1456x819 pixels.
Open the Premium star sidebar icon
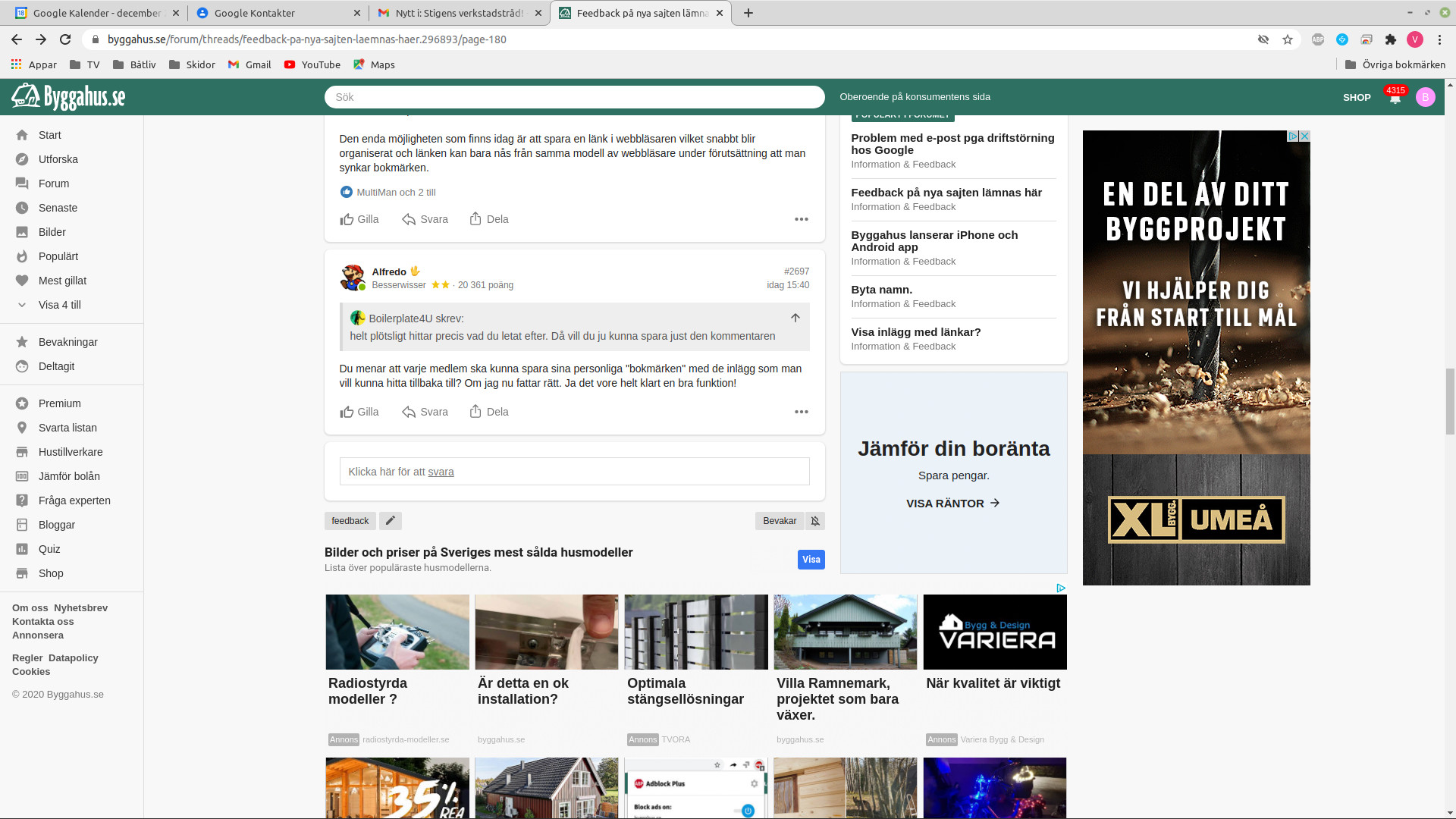[x=22, y=403]
